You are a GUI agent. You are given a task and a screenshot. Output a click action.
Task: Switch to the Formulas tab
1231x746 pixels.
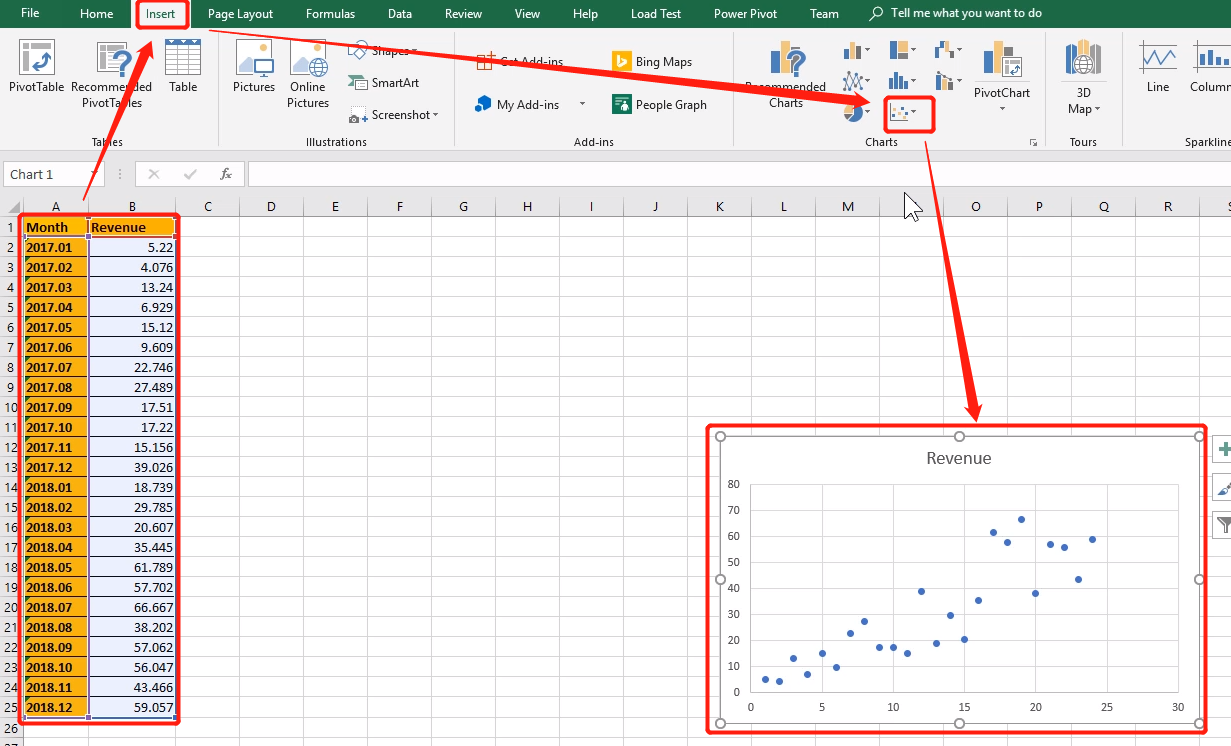(x=330, y=14)
